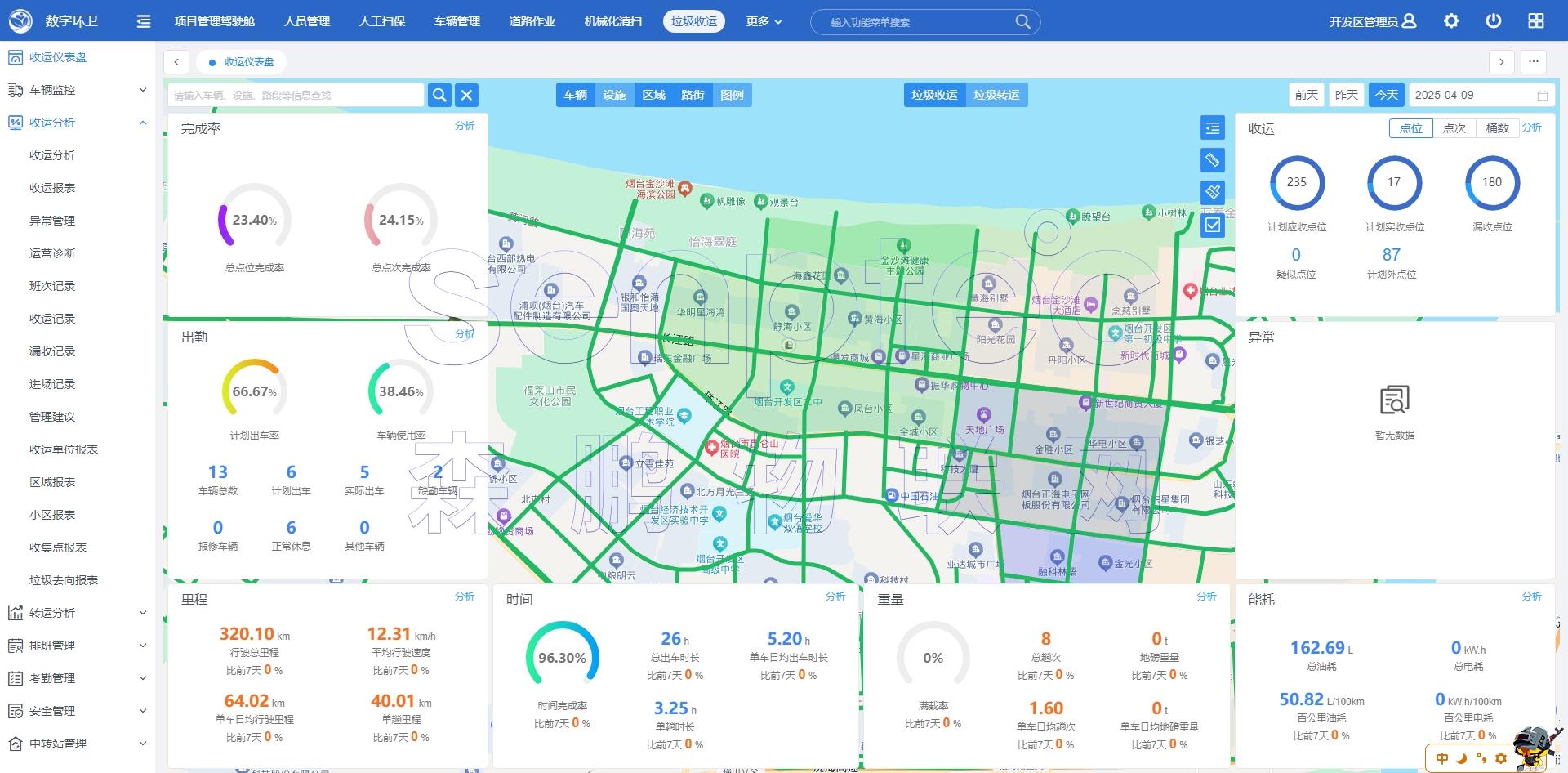This screenshot has width=1568, height=773.
Task: Open the 更多 dropdown menu
Action: pos(764,21)
